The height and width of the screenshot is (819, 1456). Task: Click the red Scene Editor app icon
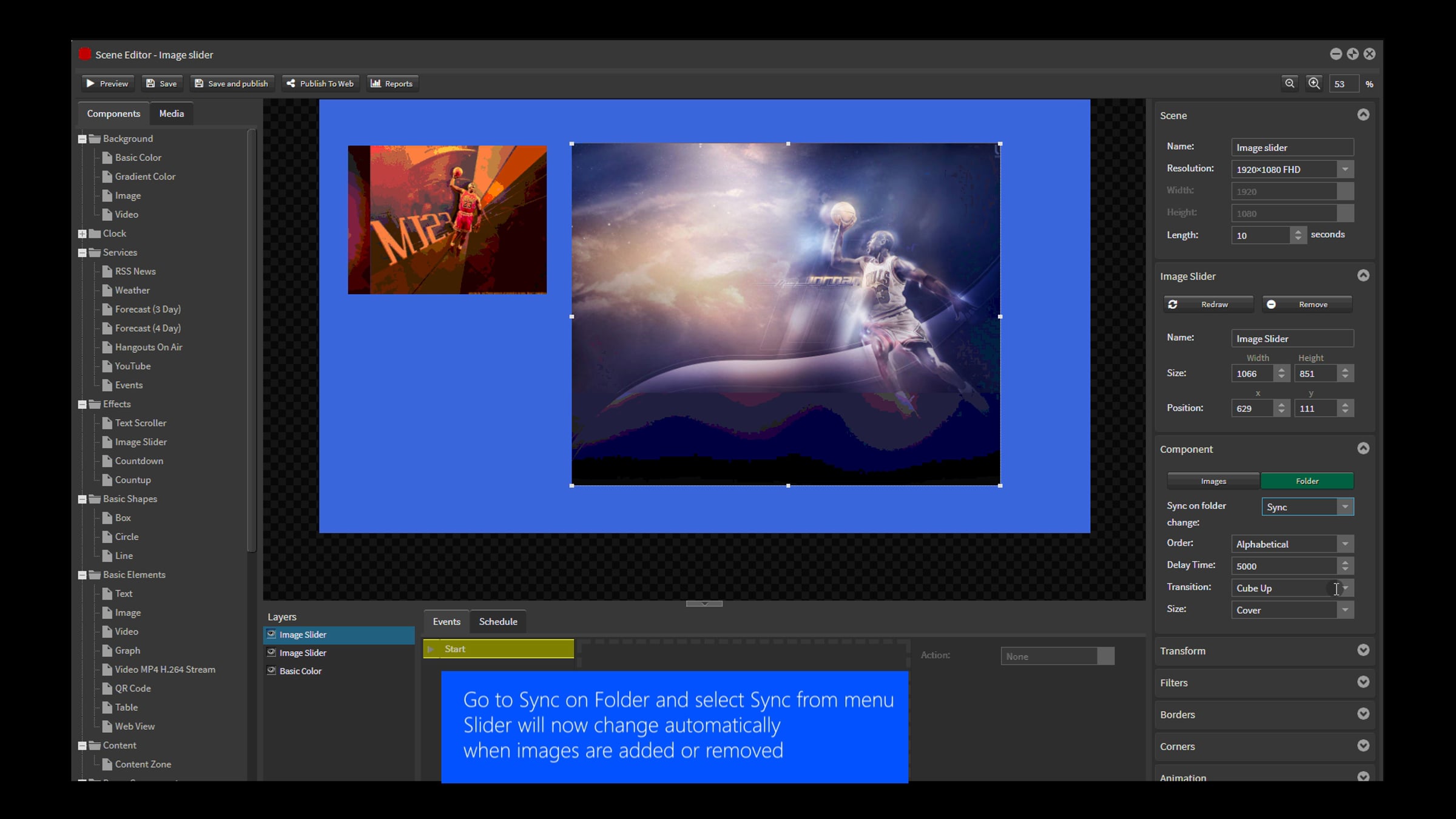(x=85, y=55)
